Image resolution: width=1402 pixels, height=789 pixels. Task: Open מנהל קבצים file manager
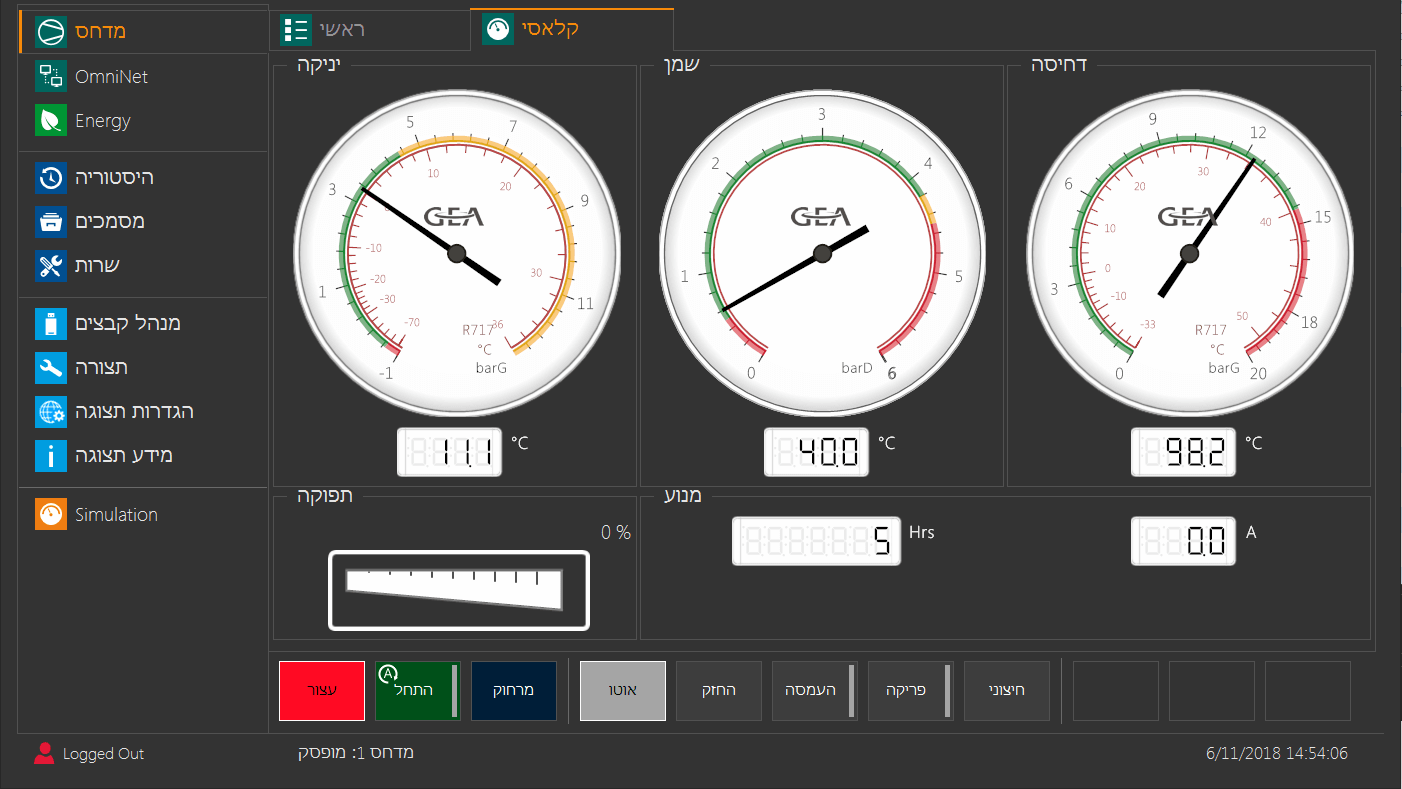(x=143, y=323)
